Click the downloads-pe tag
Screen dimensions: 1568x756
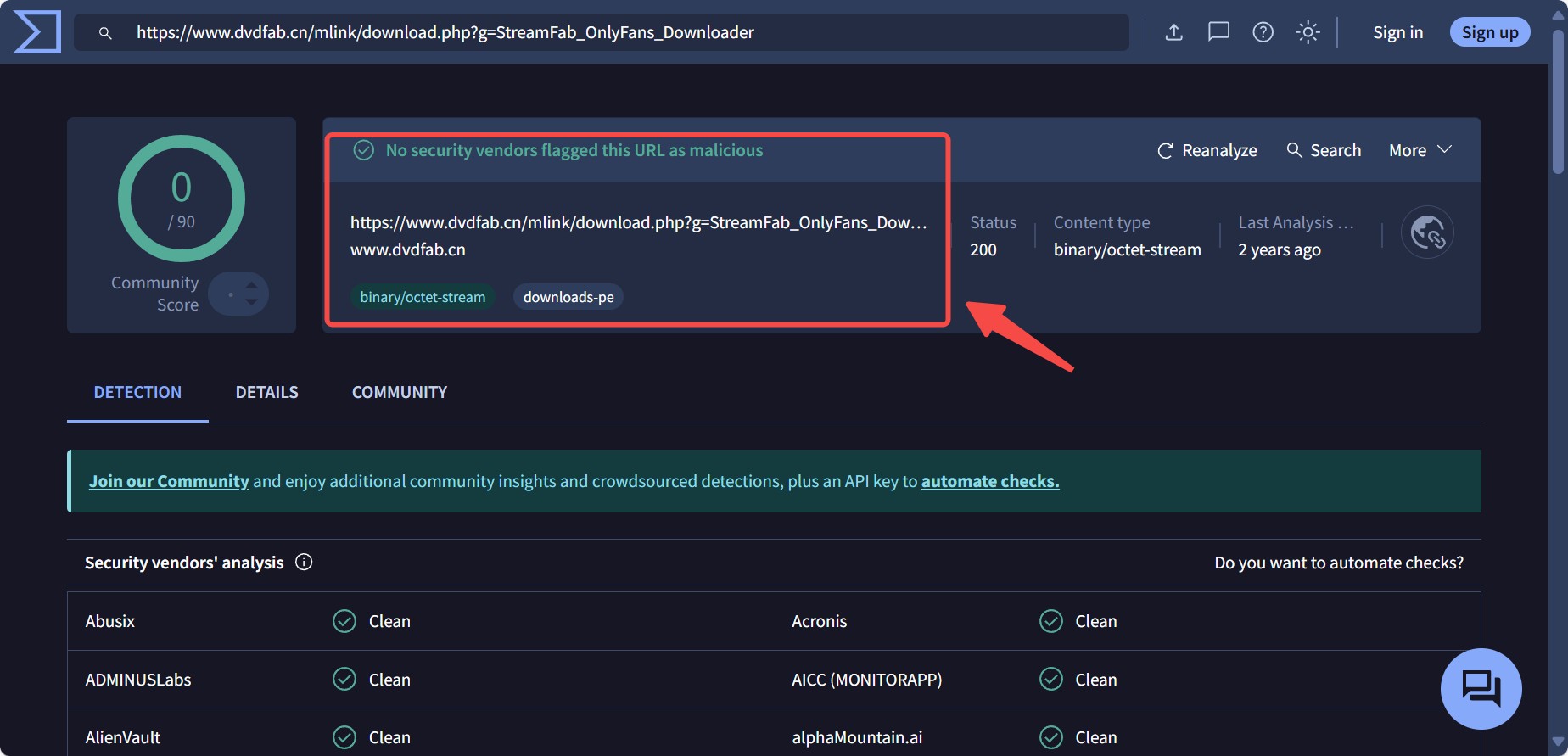click(x=568, y=297)
